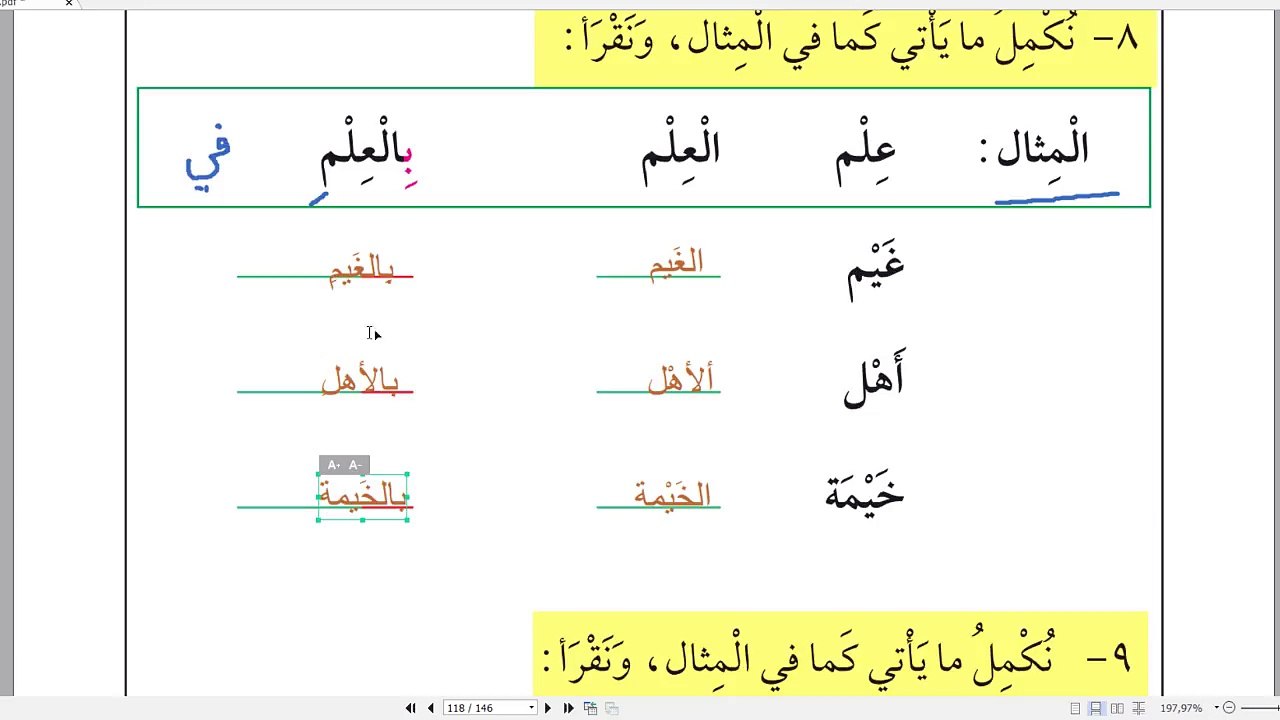
Task: Switch to single page view
Action: [1075, 708]
